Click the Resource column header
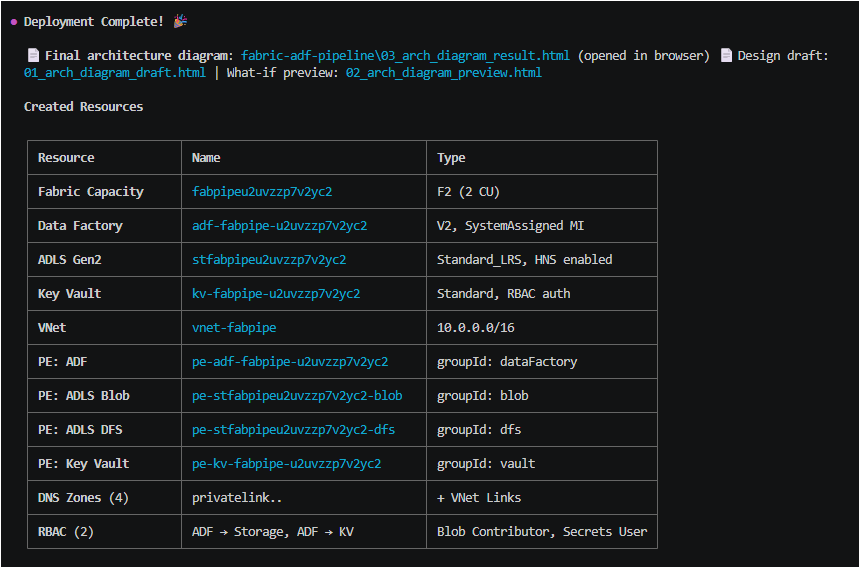 click(66, 158)
